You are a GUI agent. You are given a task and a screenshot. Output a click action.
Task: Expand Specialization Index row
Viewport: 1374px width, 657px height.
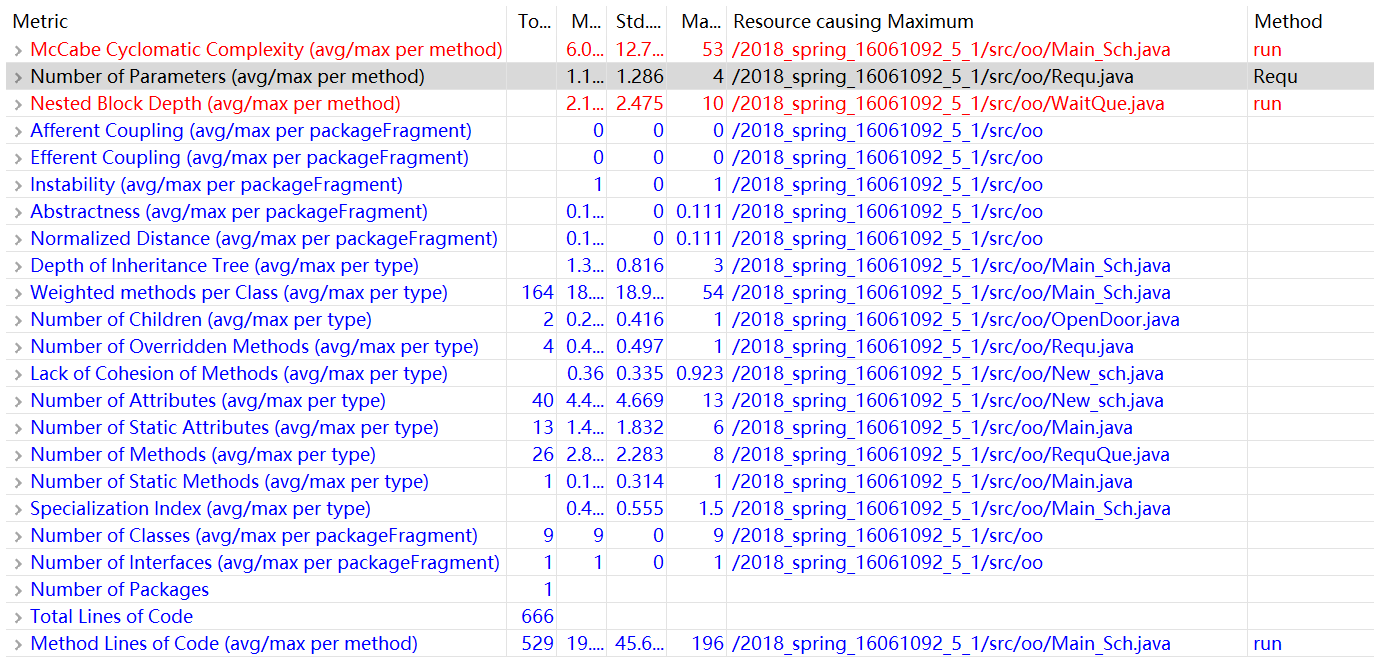[17, 509]
